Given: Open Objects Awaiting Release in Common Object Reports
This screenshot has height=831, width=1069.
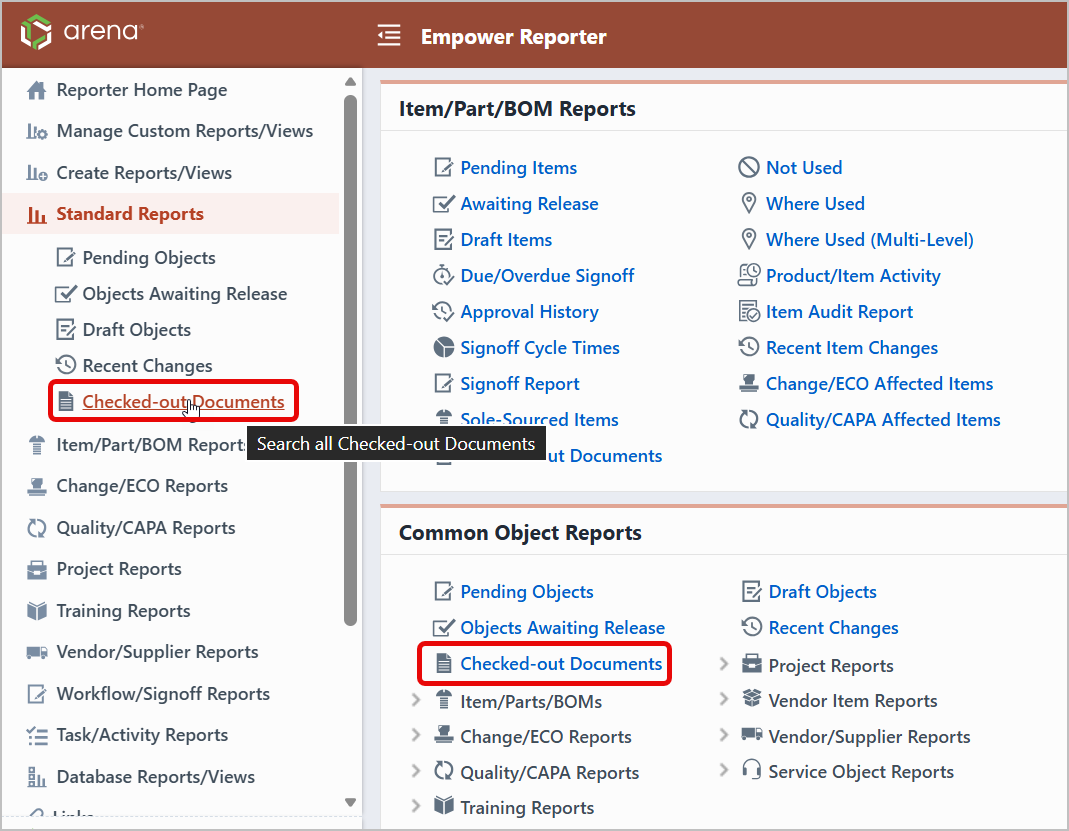Looking at the screenshot, I should [562, 628].
